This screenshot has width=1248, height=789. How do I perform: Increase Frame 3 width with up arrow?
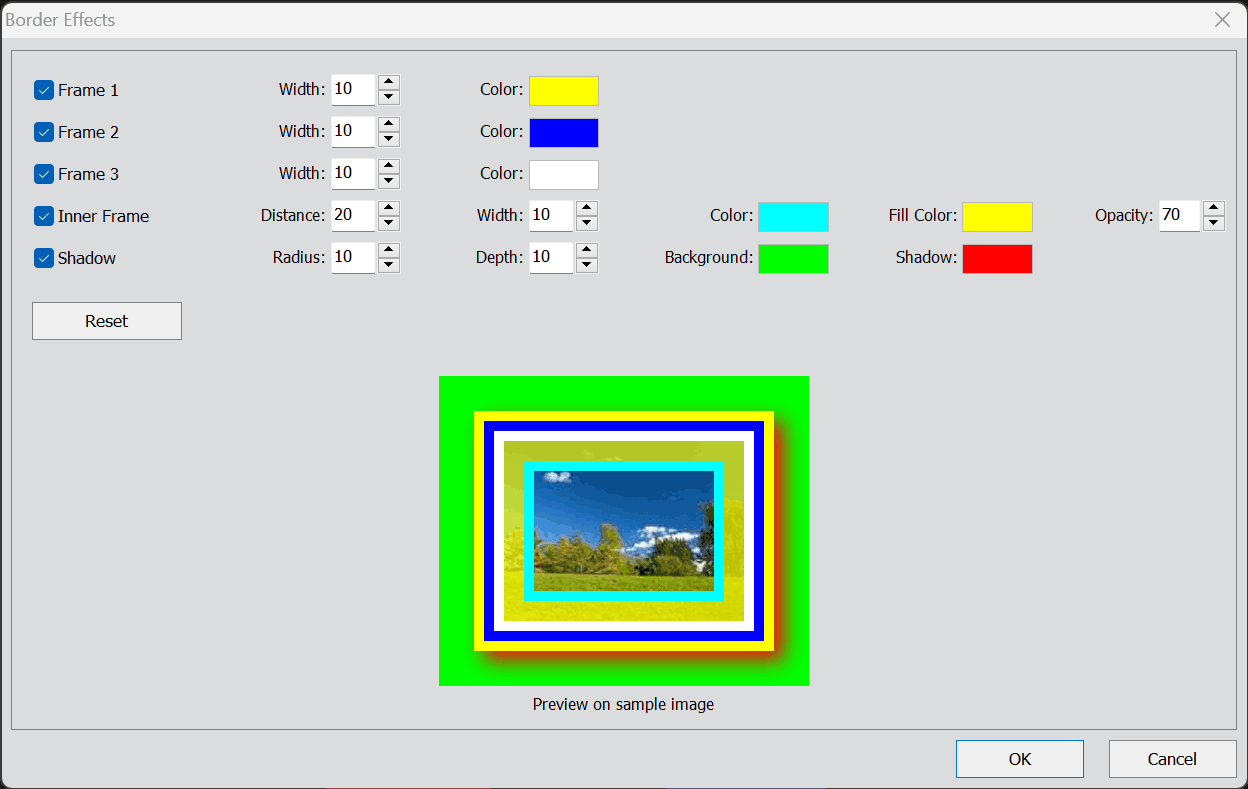(389, 166)
